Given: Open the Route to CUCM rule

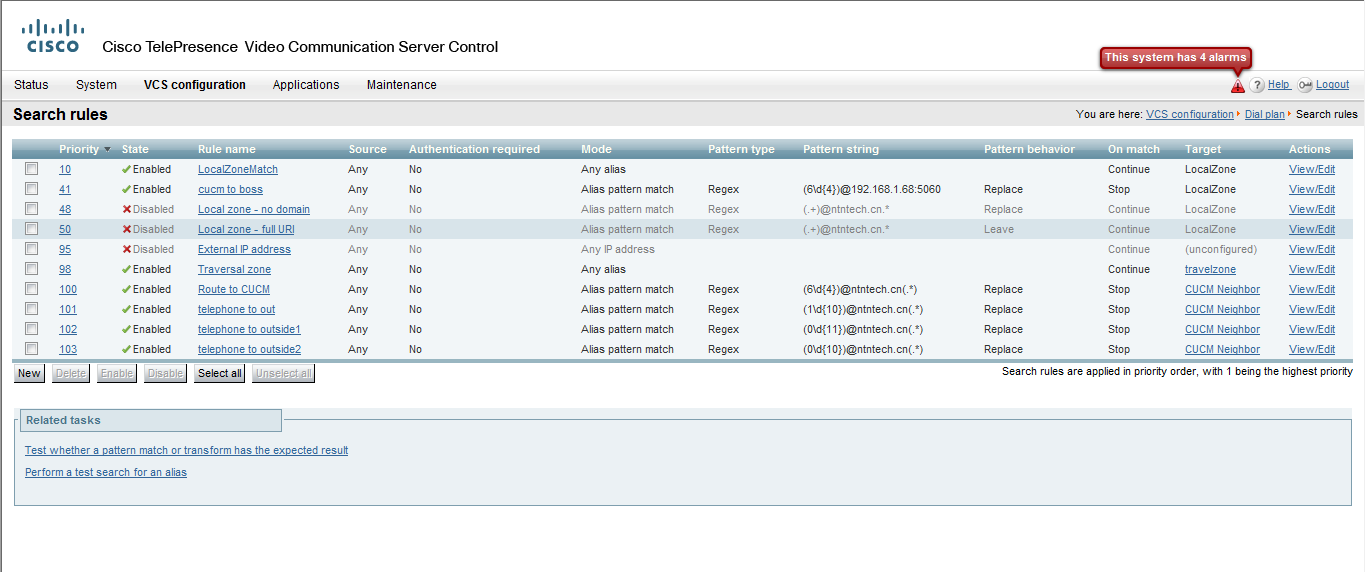Looking at the screenshot, I should click(x=234, y=289).
